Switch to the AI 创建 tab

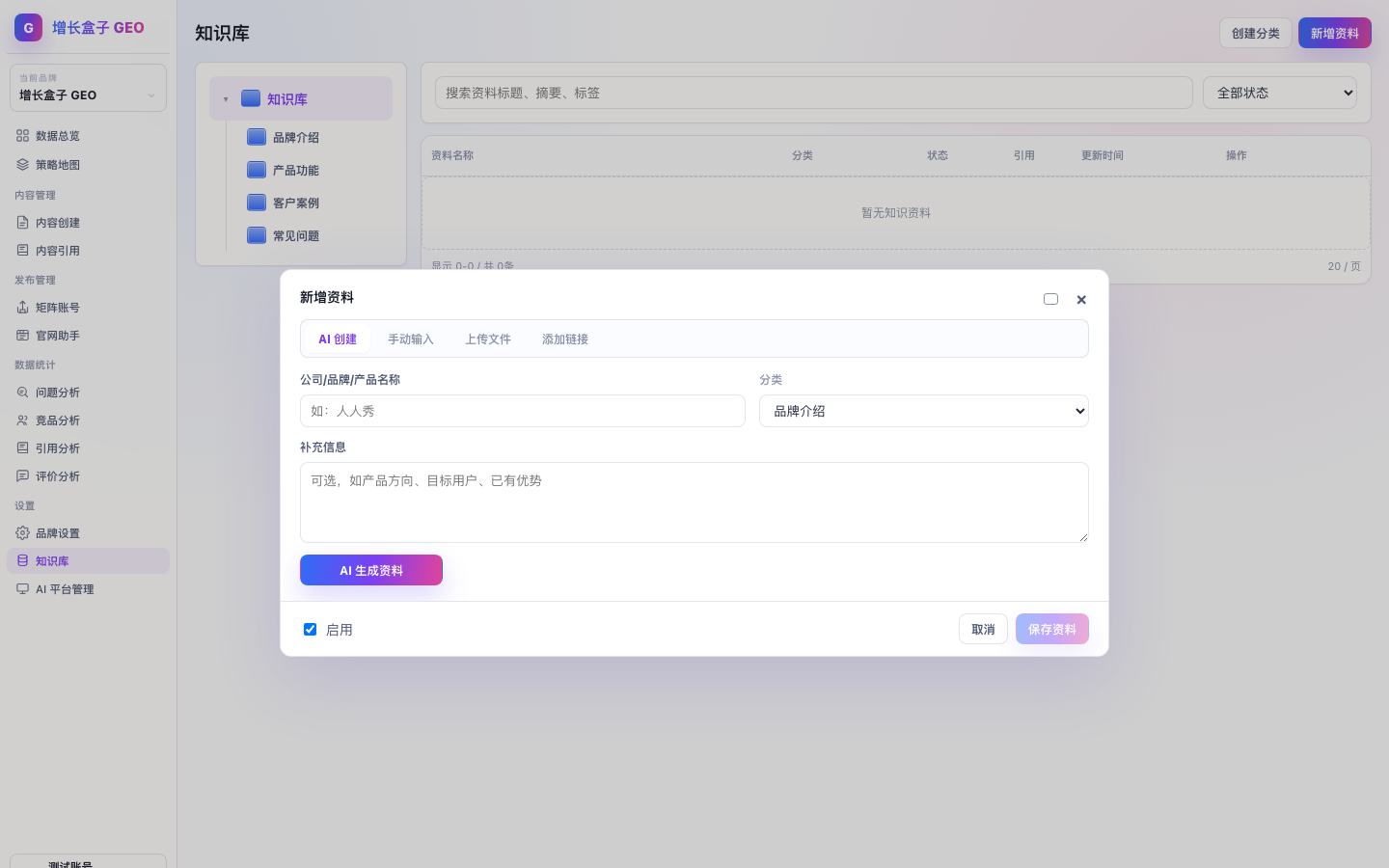point(338,339)
